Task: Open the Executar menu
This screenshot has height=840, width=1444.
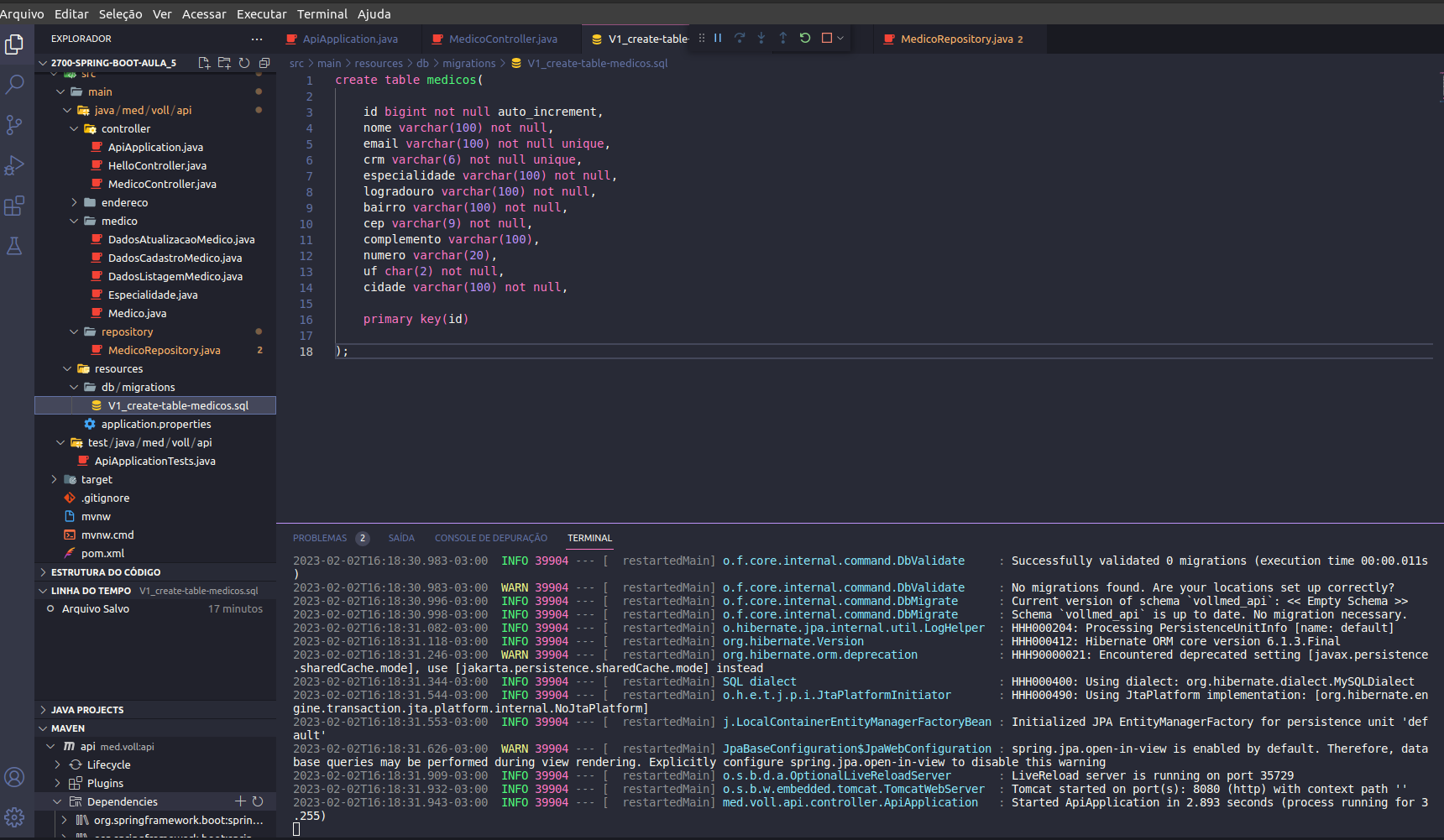Action: pyautogui.click(x=261, y=13)
